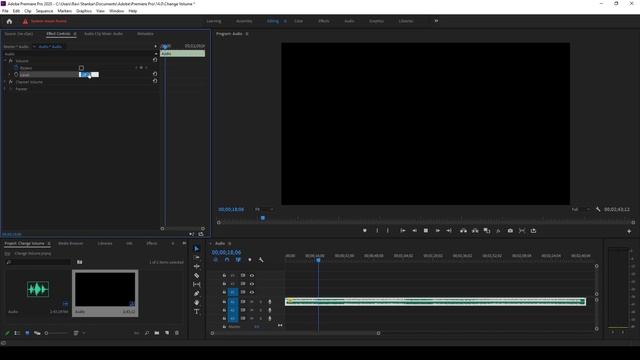Hide the V3 track output eye
640x360 pixels.
[252, 276]
